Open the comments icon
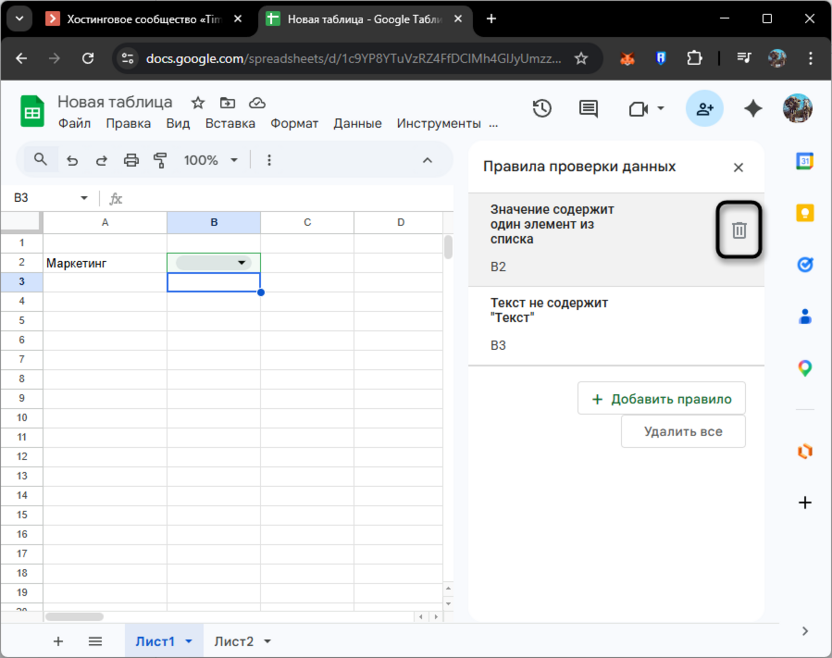This screenshot has height=658, width=832. pyautogui.click(x=588, y=109)
